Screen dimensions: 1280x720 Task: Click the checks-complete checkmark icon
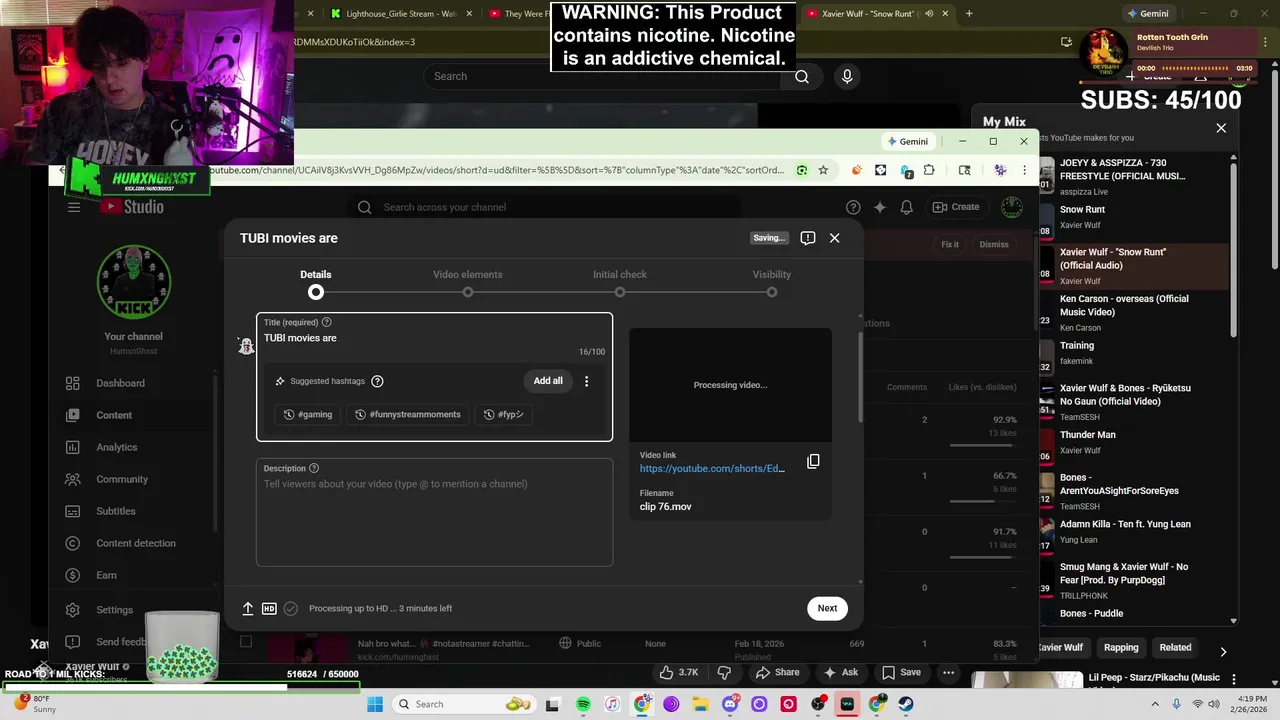coord(290,608)
